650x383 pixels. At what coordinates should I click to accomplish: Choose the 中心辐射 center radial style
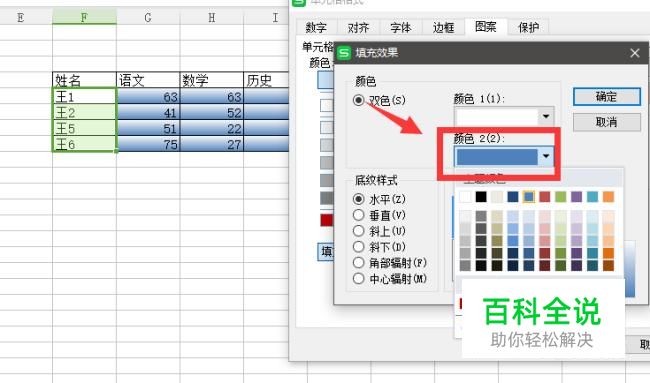click(359, 279)
